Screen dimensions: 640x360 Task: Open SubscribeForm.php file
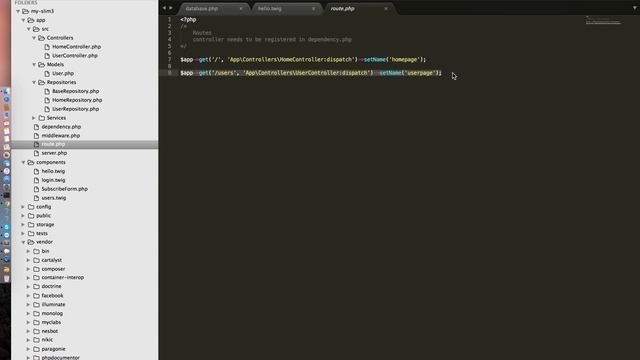64,189
